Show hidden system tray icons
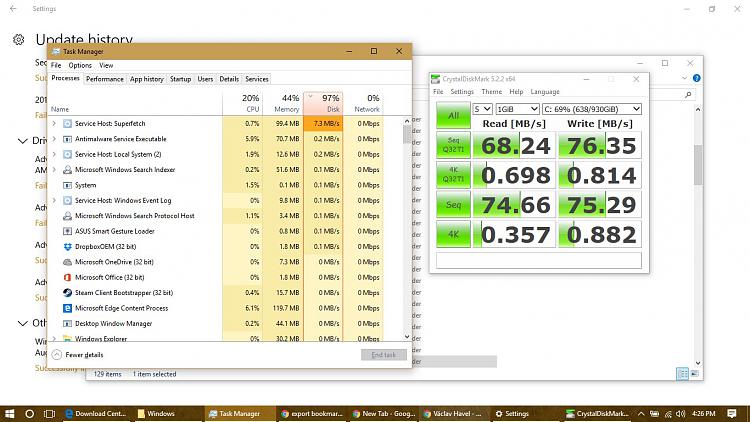750x422 pixels. [x=641, y=413]
